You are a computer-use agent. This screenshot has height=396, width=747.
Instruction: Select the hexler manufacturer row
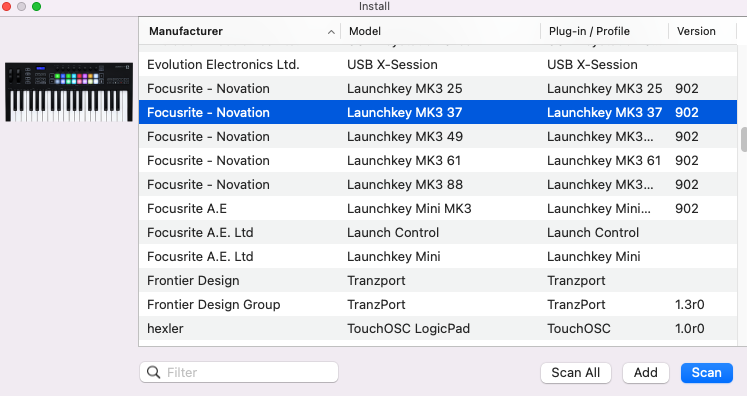438,328
